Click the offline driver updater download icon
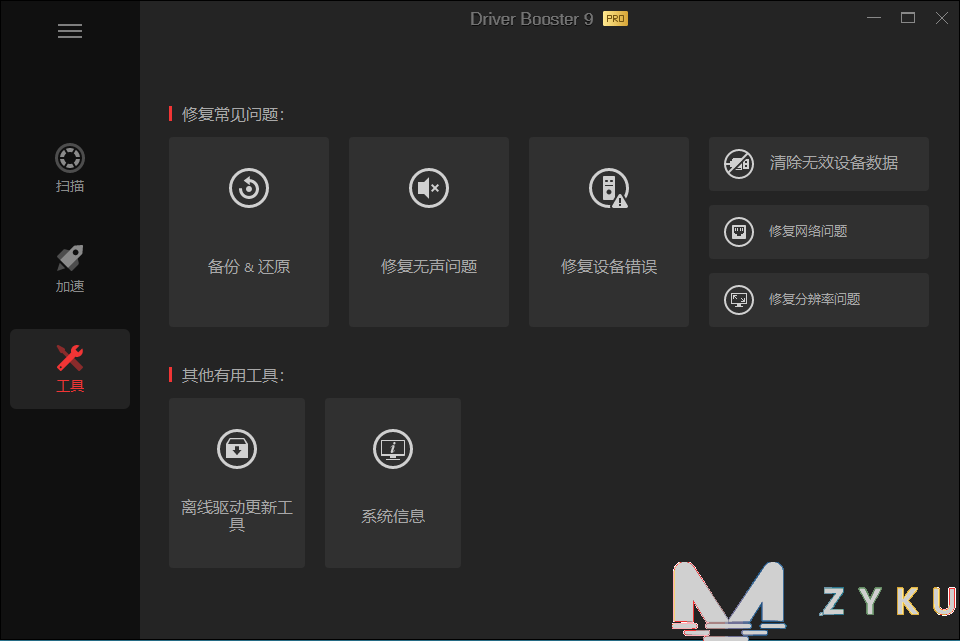The image size is (960, 641). [x=237, y=449]
